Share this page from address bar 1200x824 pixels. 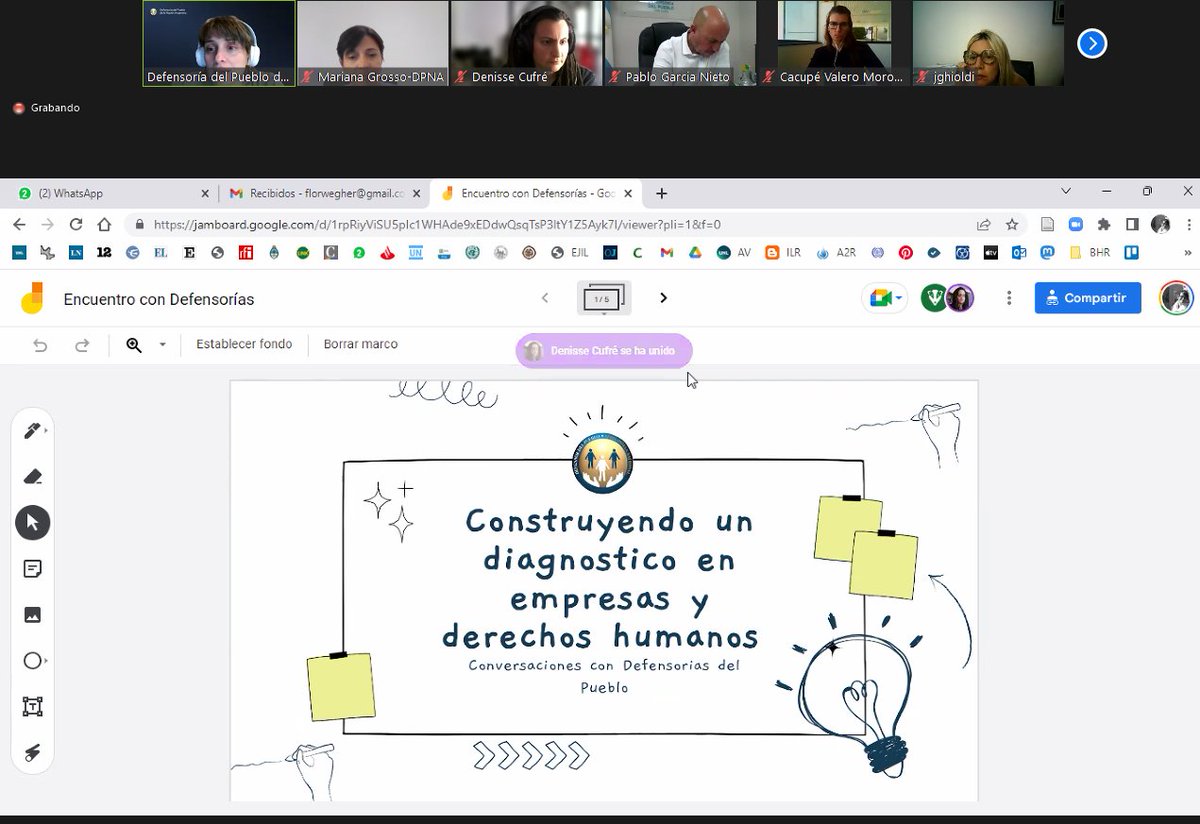tap(984, 225)
